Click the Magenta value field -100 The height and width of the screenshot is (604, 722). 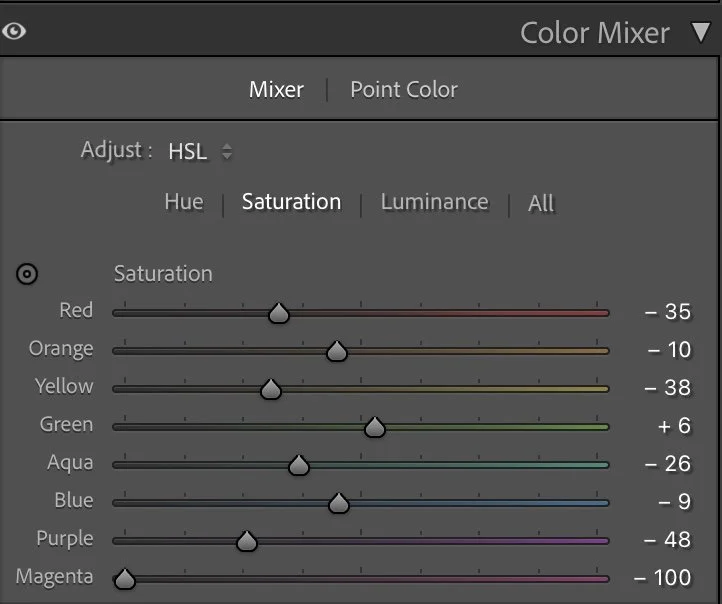pyautogui.click(x=663, y=578)
